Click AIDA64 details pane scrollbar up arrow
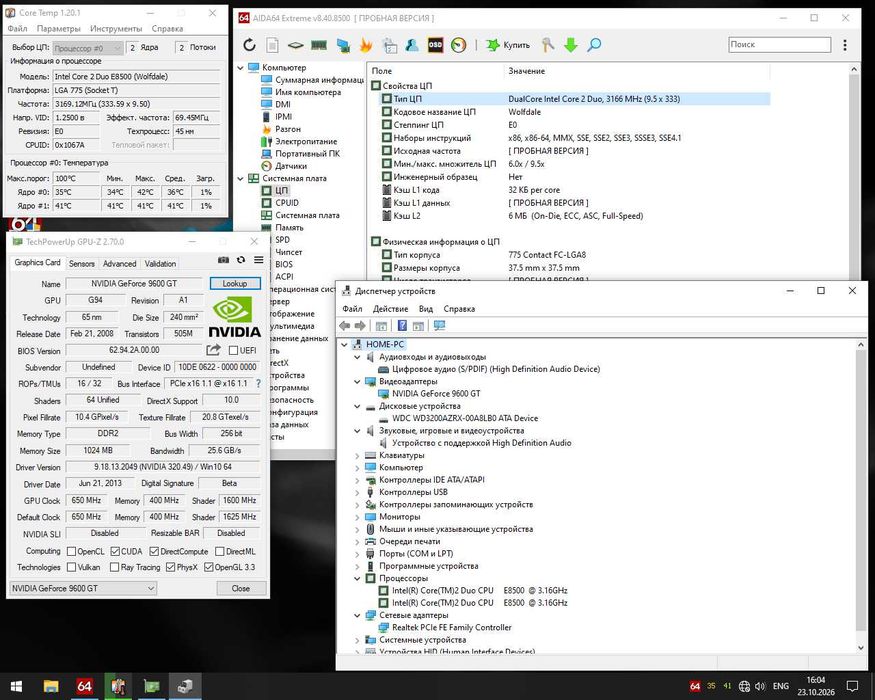The width and height of the screenshot is (875, 700). 854,70
